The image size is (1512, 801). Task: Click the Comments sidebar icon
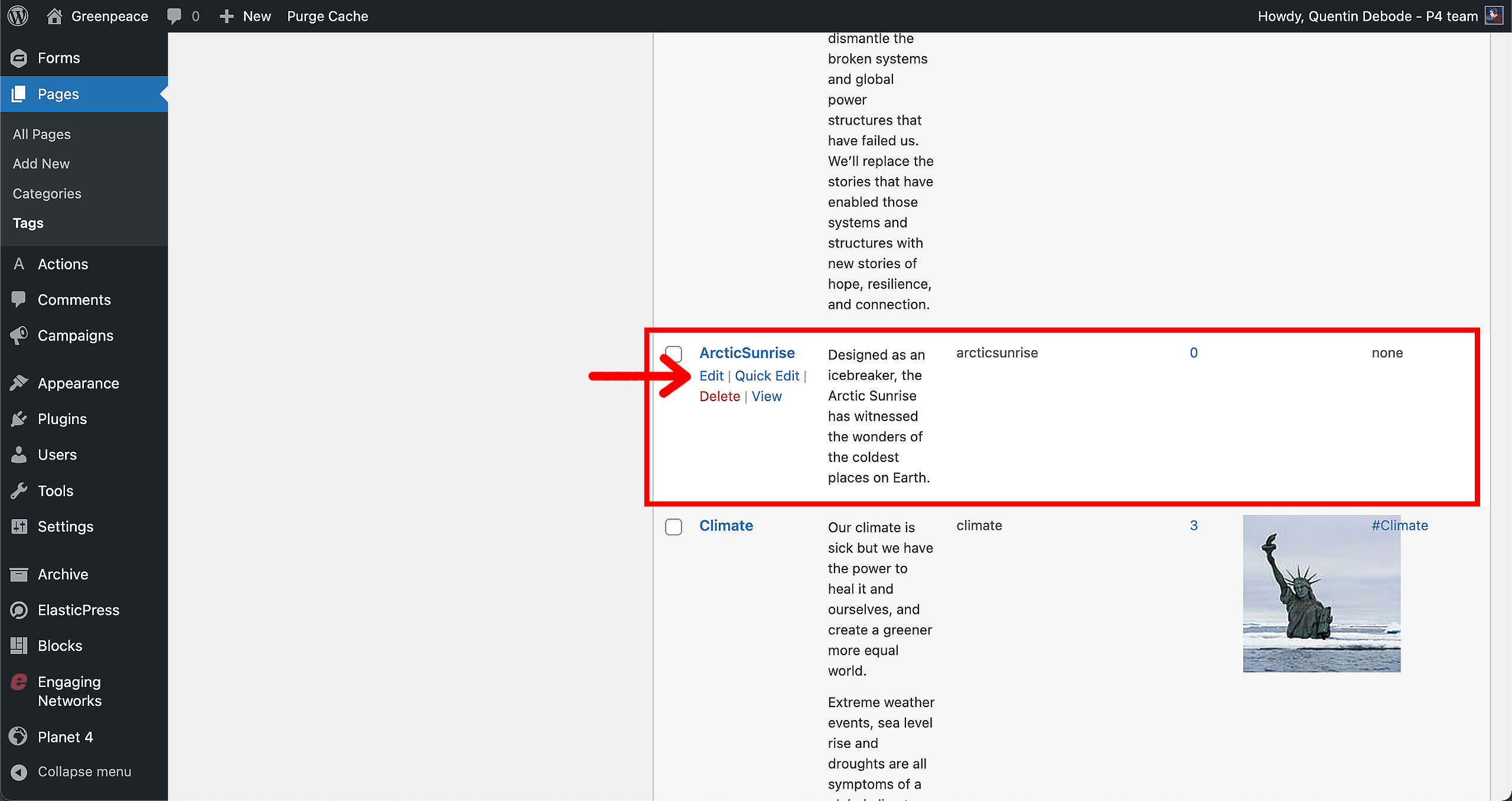click(19, 299)
